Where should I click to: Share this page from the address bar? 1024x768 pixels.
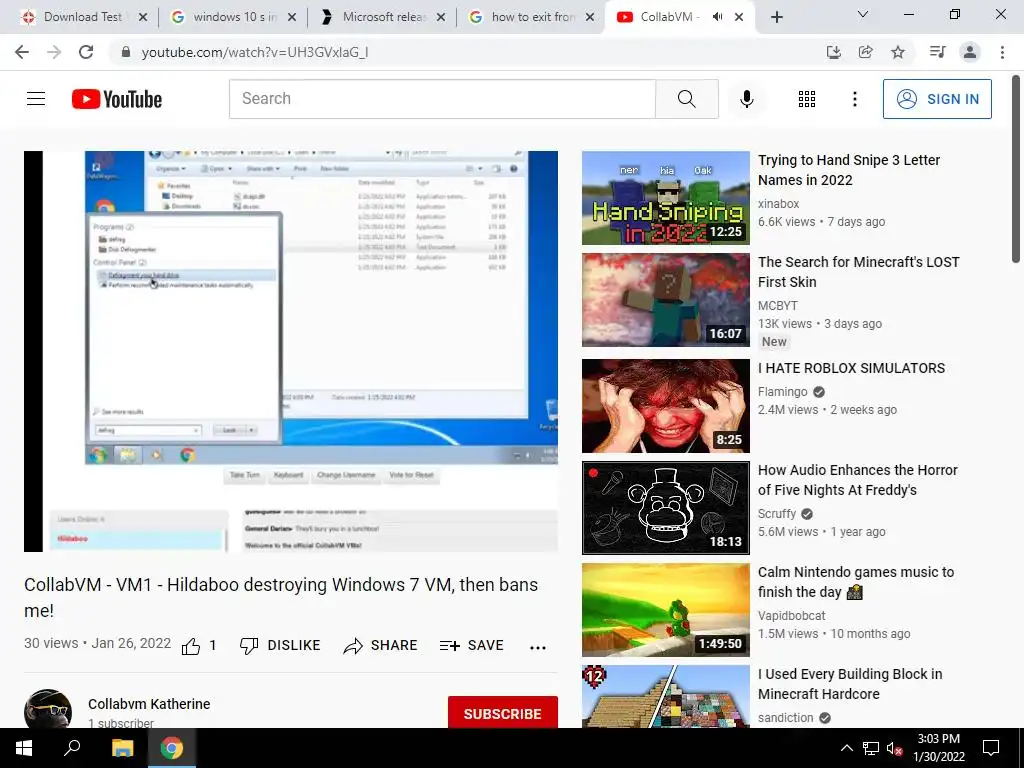point(866,52)
